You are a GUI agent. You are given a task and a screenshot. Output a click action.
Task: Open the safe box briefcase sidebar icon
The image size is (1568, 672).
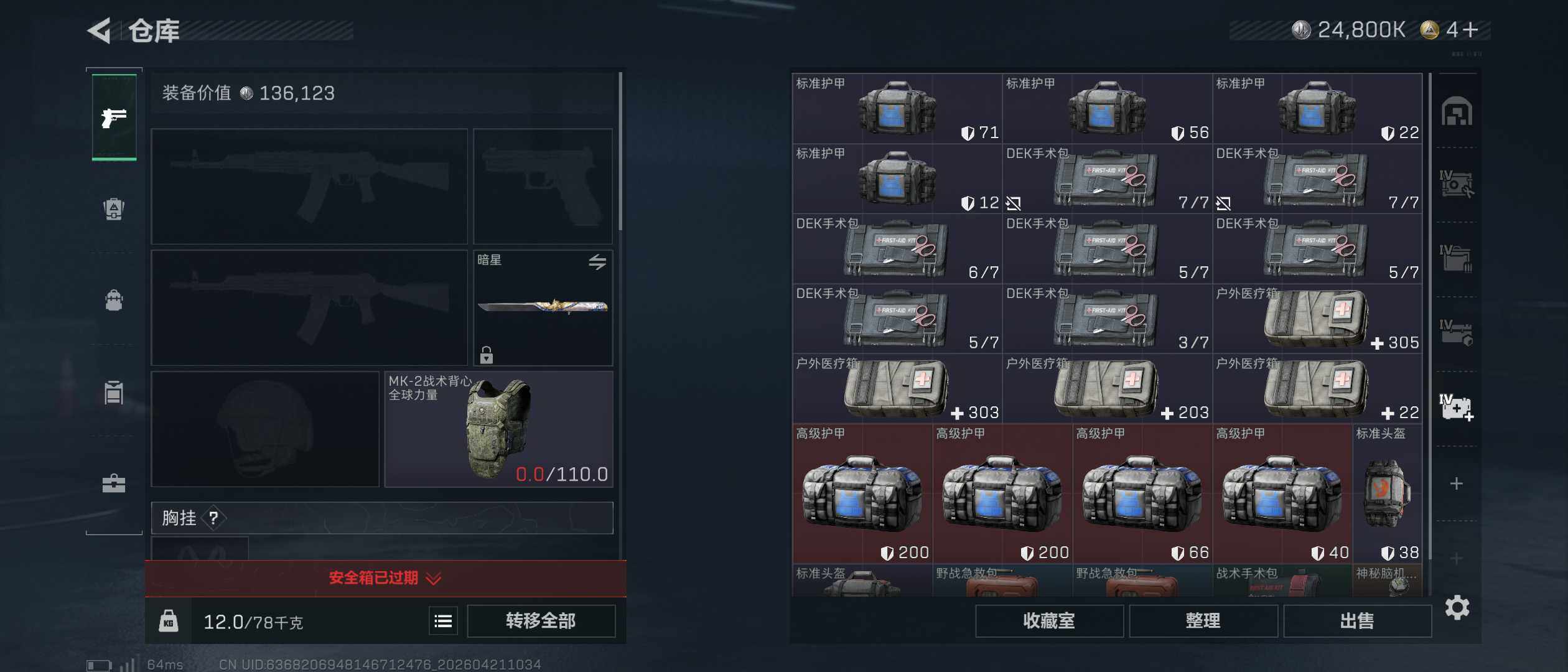tap(114, 483)
